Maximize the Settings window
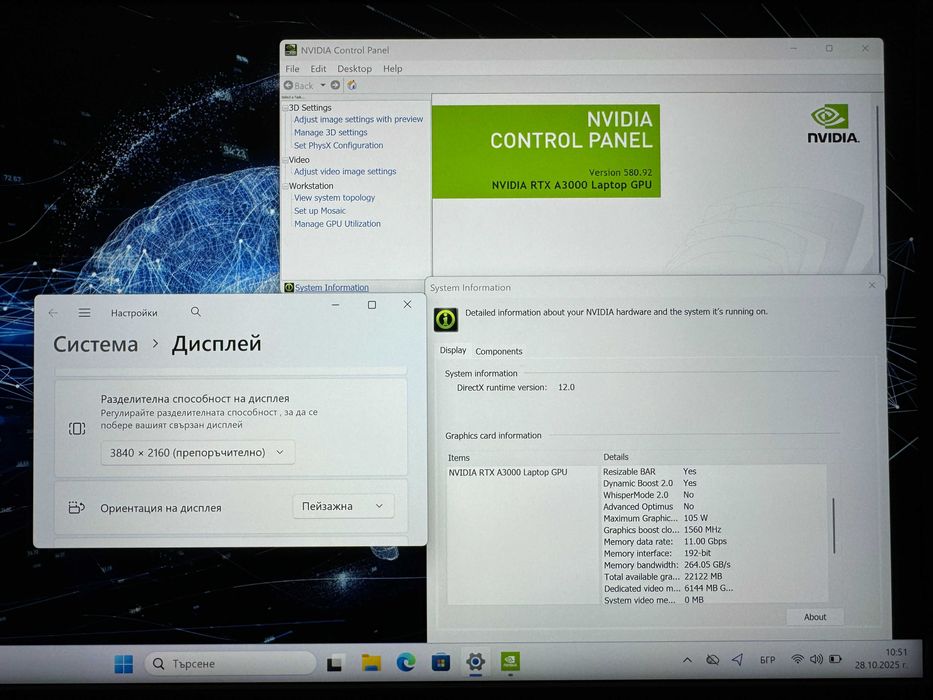 372,305
